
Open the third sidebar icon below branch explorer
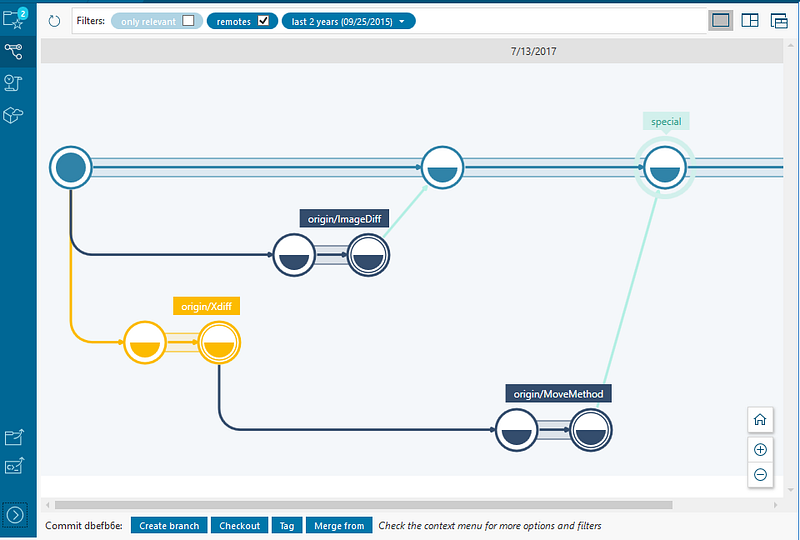(15, 83)
